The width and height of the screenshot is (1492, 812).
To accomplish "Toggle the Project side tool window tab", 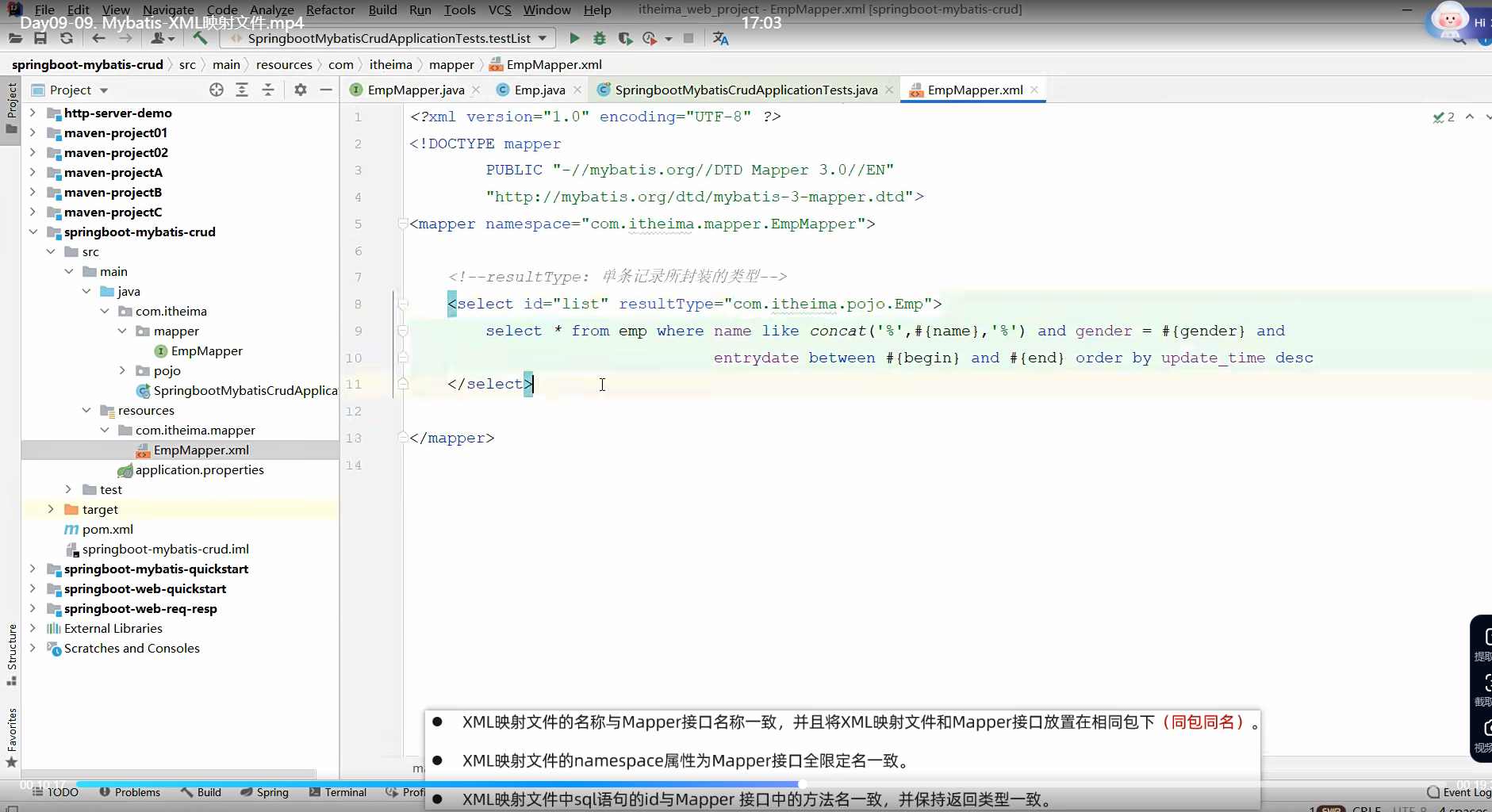I will click(11, 108).
